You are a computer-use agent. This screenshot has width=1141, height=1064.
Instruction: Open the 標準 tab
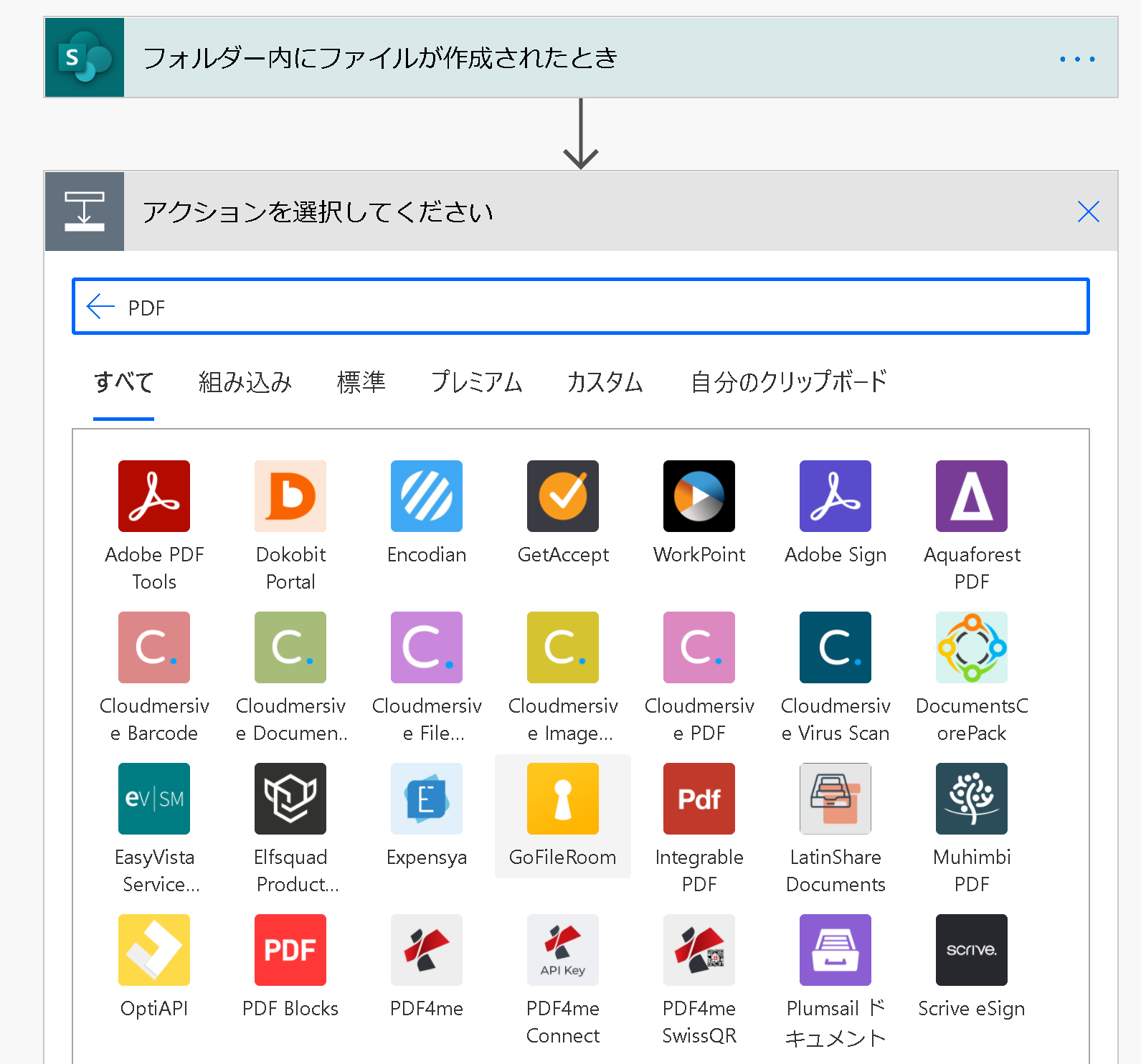(x=361, y=382)
